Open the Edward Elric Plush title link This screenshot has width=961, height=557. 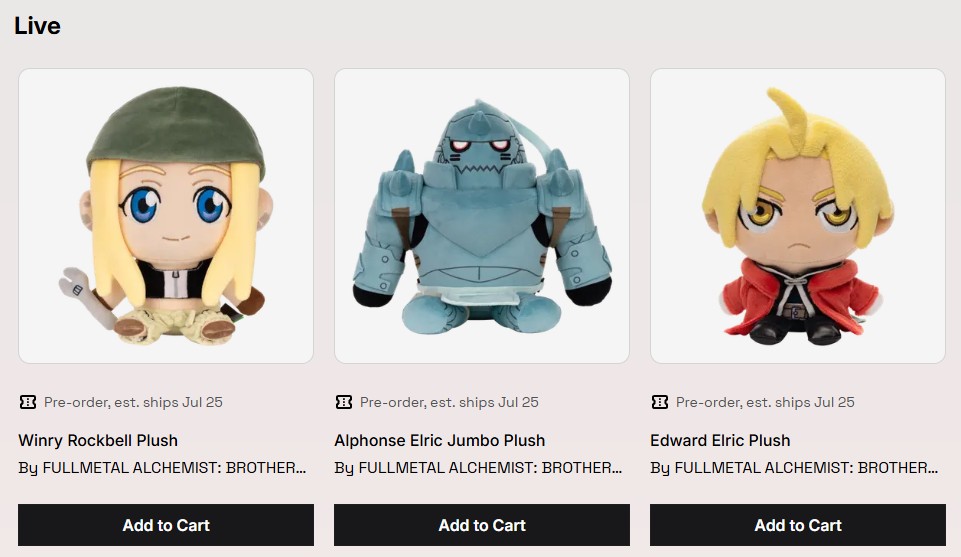[x=720, y=441]
